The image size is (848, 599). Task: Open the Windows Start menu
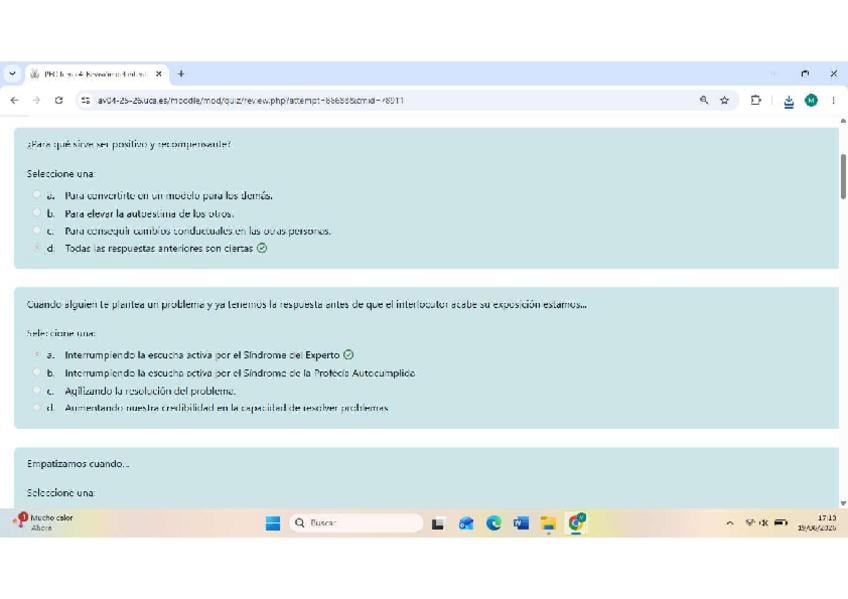(273, 523)
